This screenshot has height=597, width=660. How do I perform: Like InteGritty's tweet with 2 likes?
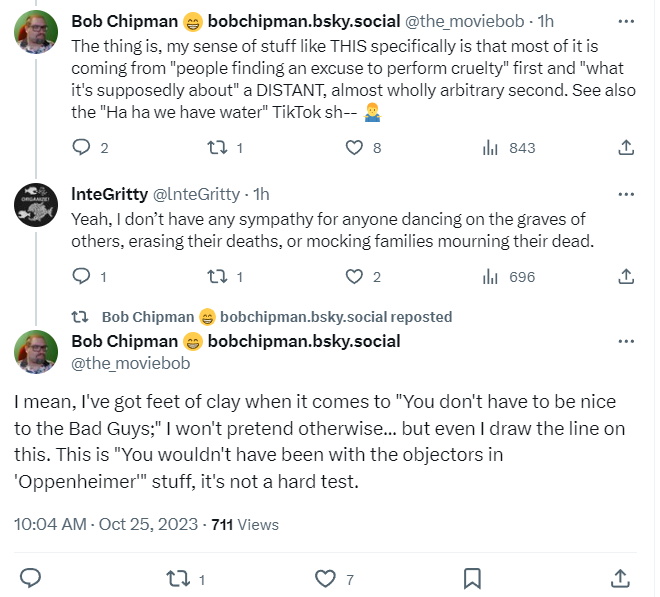tap(354, 276)
